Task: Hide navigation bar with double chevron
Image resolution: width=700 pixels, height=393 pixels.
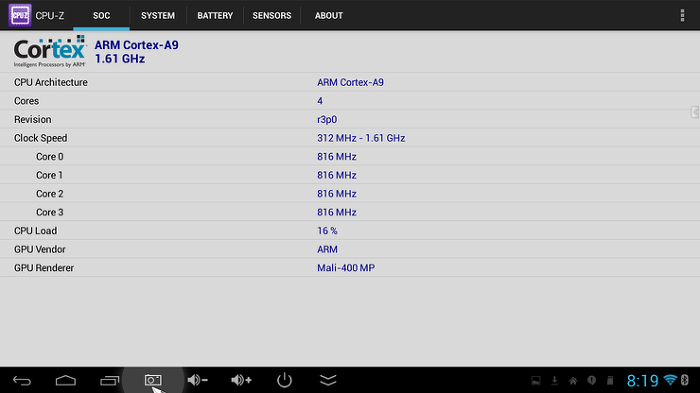Action: coord(328,380)
